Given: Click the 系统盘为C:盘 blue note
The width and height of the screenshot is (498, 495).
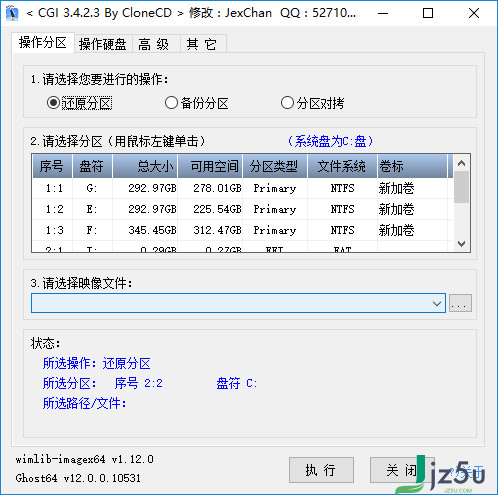Looking at the screenshot, I should pos(330,141).
